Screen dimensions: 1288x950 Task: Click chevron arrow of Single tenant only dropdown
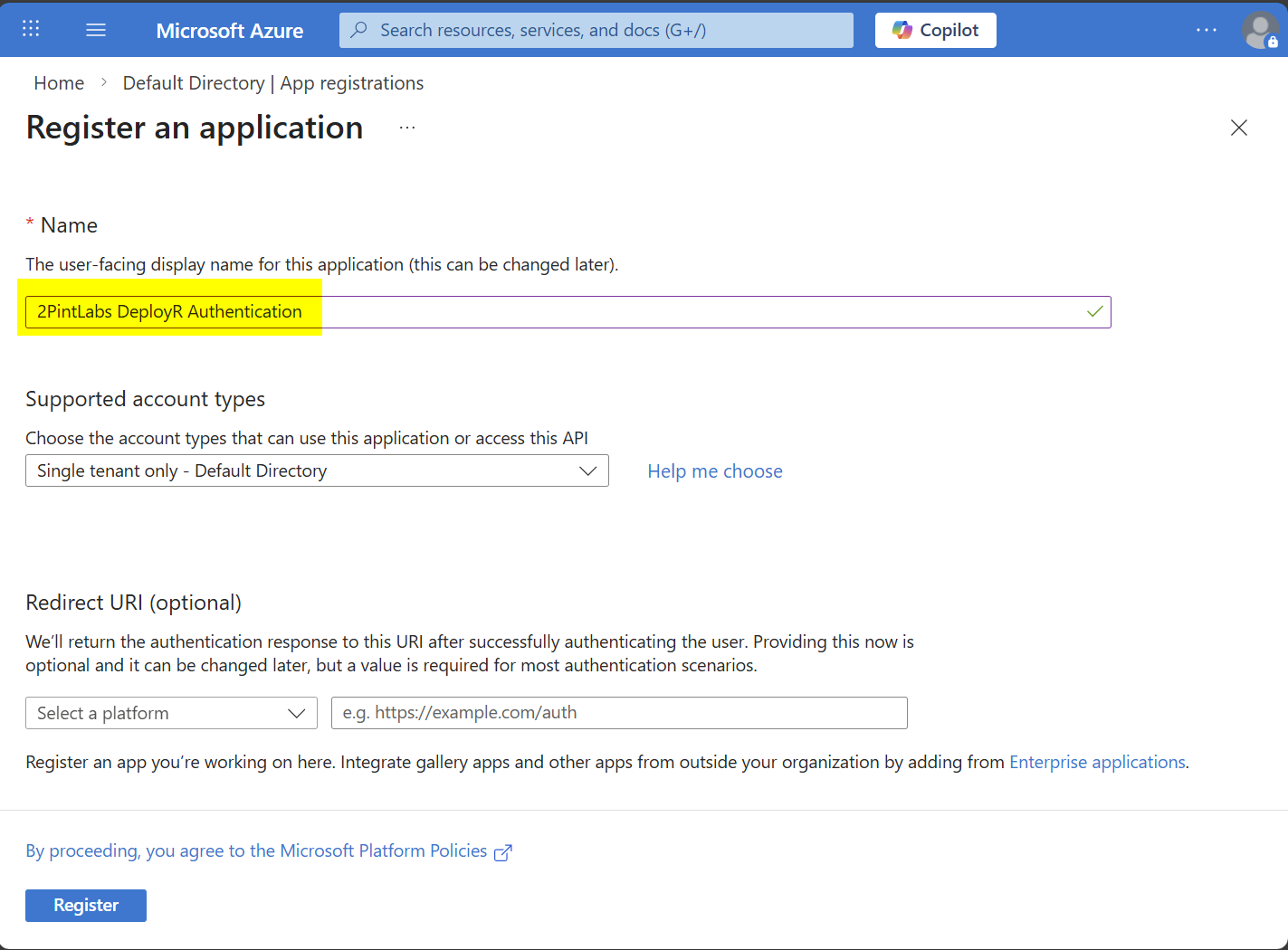click(587, 470)
